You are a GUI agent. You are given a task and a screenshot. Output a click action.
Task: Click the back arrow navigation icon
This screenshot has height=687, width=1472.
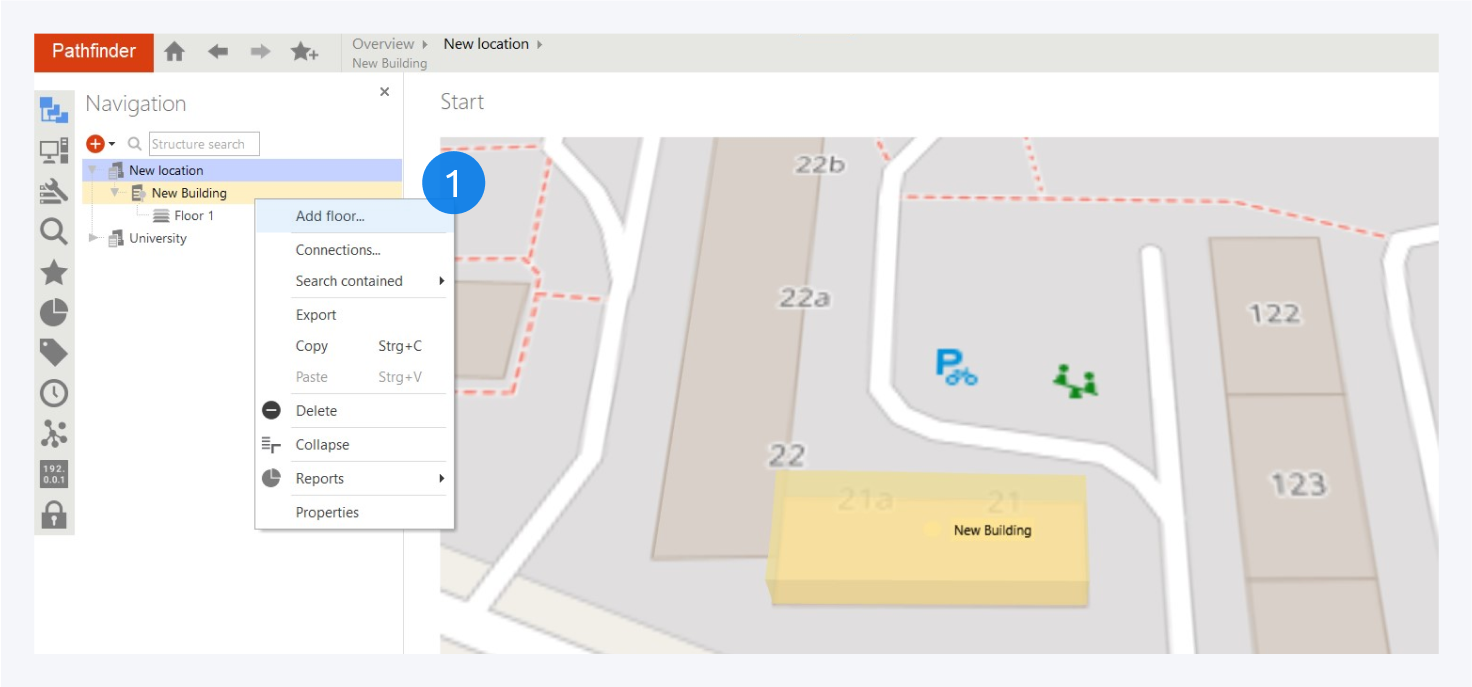[218, 52]
